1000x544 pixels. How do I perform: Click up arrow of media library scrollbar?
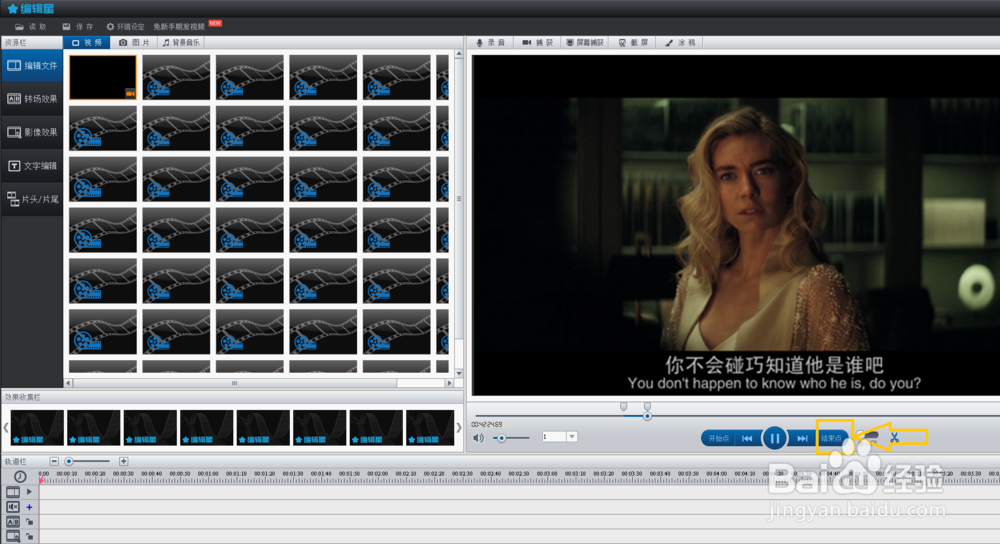459,54
